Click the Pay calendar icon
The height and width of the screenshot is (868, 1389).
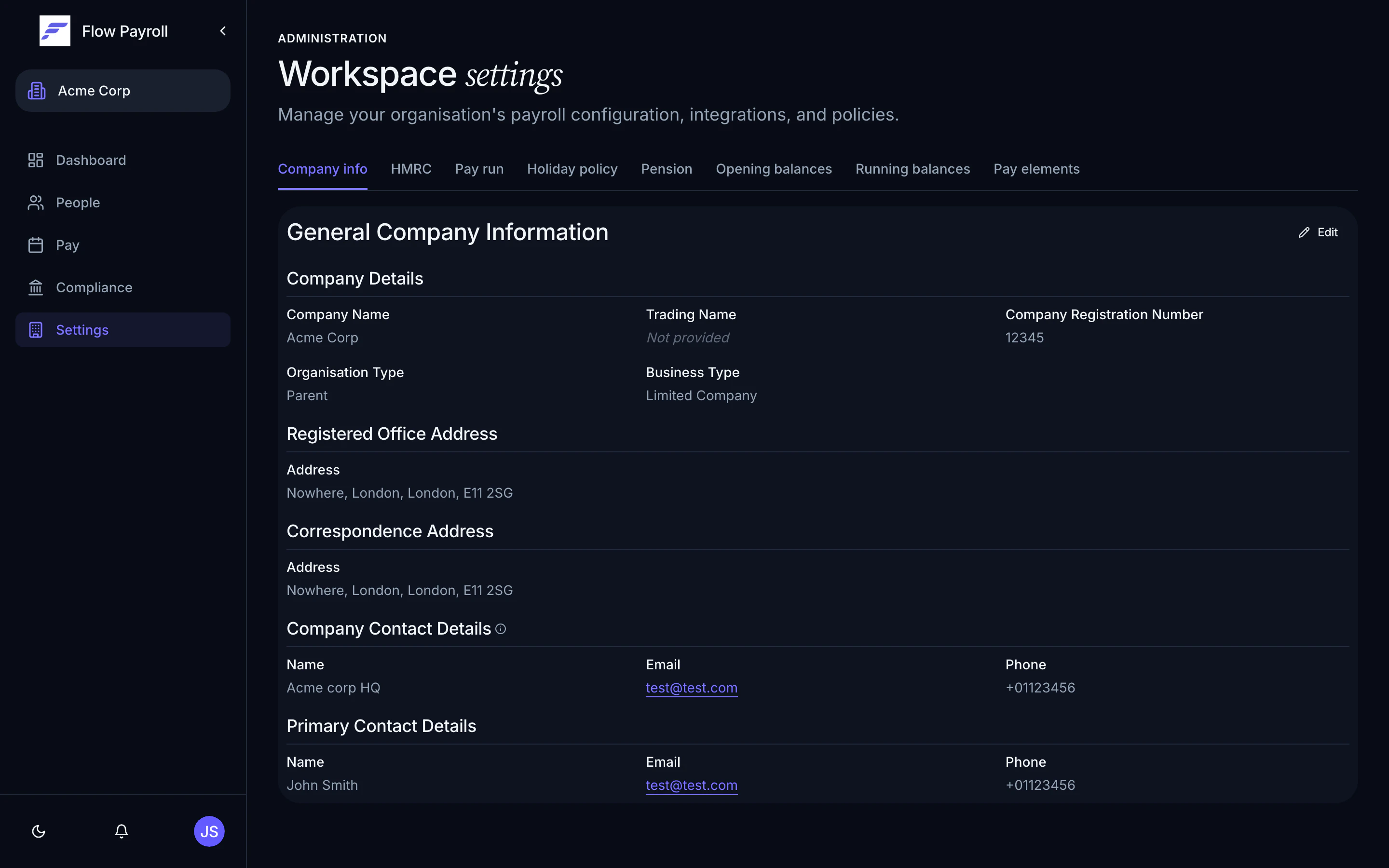pyautogui.click(x=36, y=245)
